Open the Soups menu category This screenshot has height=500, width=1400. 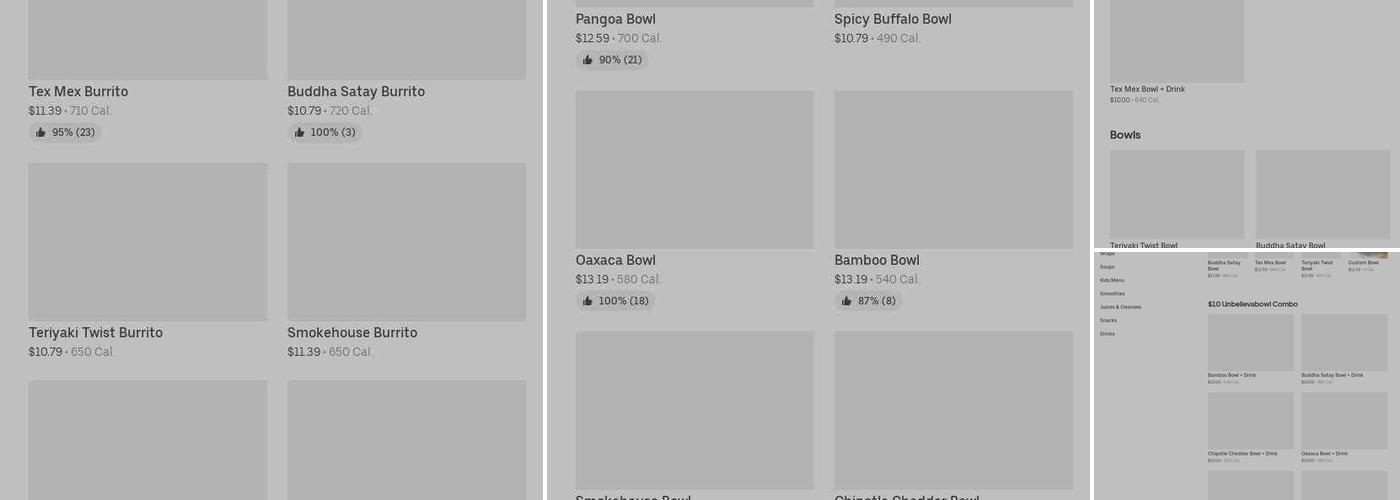pyautogui.click(x=1107, y=267)
